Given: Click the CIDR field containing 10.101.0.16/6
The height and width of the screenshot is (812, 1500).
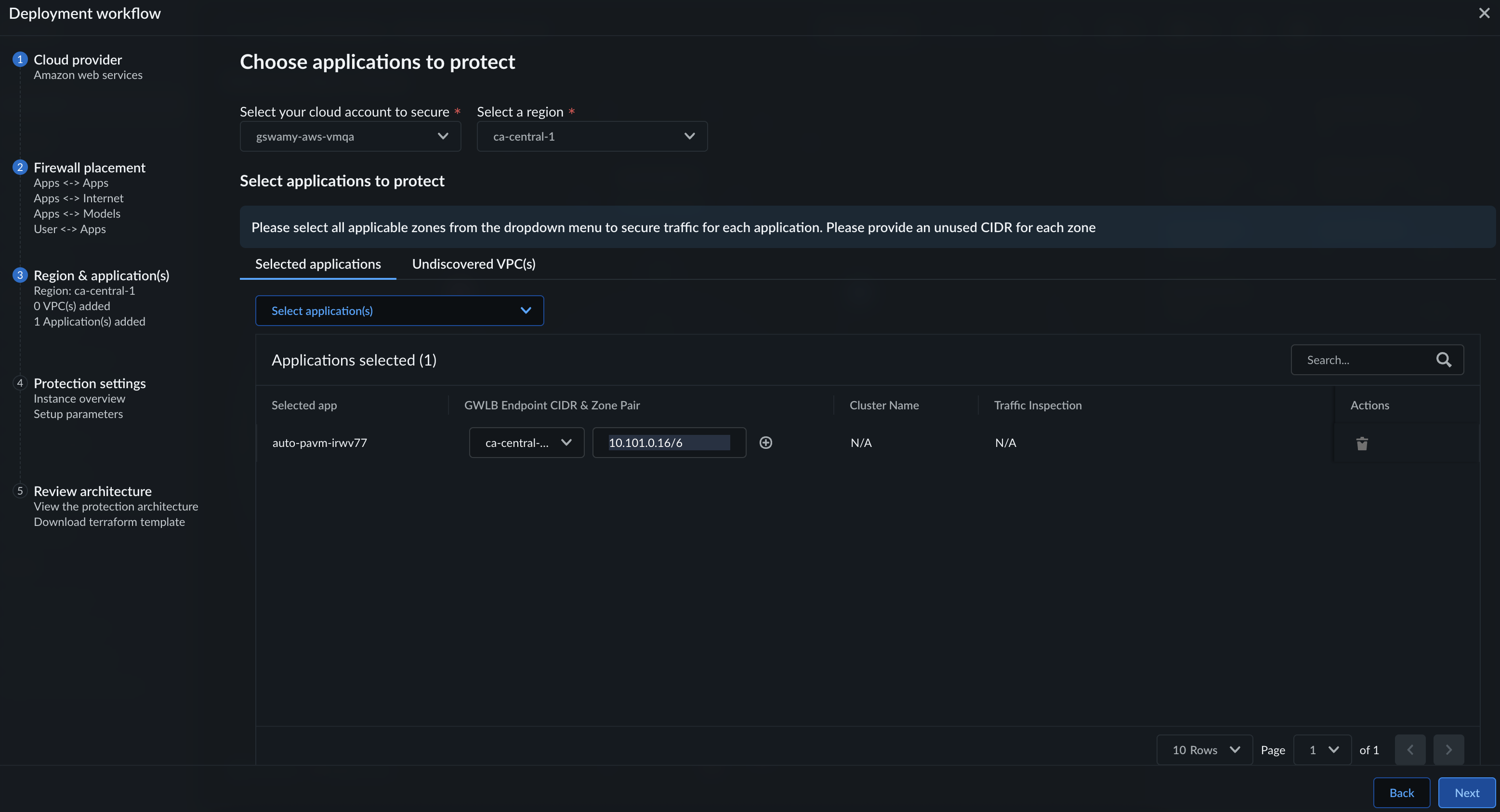Looking at the screenshot, I should pos(669,443).
